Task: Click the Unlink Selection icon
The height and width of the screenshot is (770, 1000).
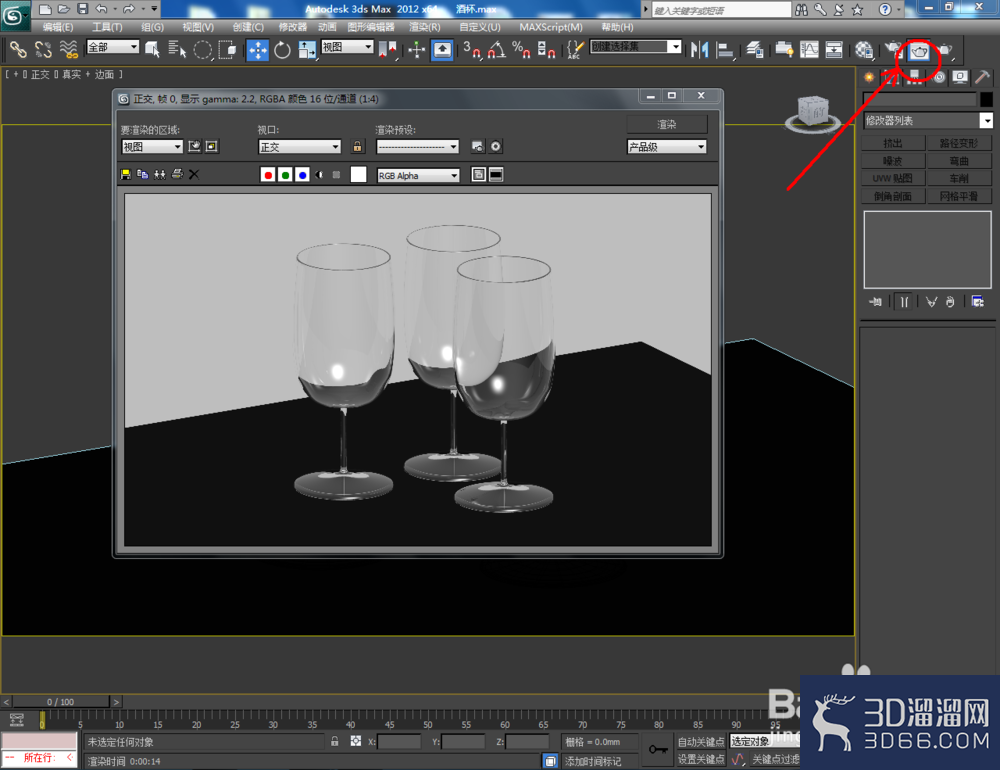Action: pos(43,49)
